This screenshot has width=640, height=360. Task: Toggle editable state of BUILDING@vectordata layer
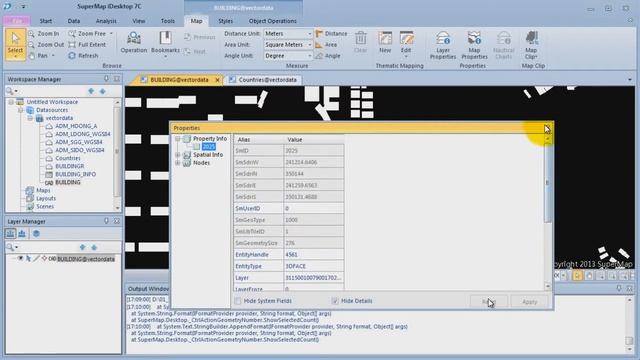[x=36, y=258]
